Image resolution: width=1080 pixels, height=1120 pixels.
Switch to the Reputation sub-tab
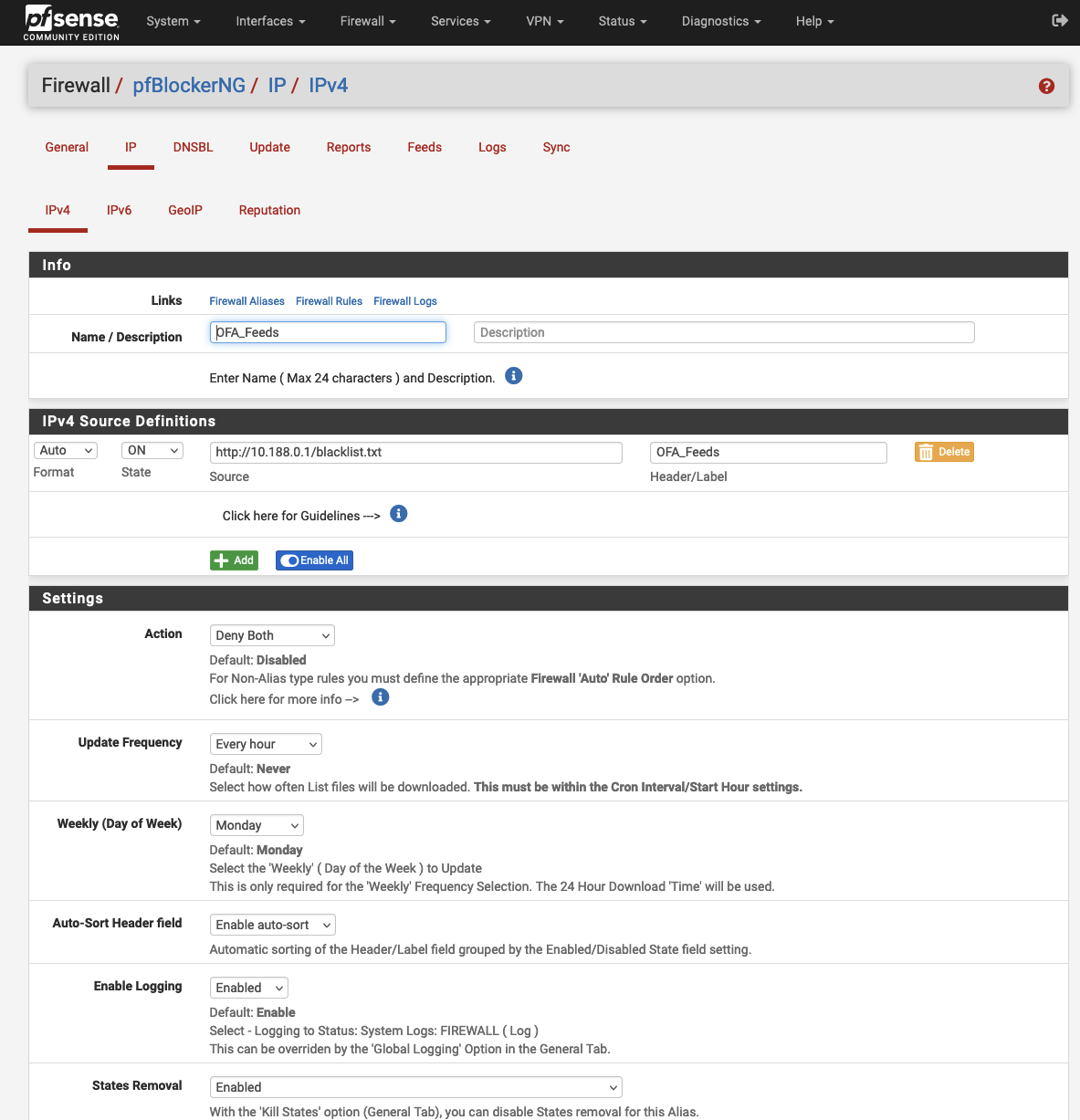tap(269, 210)
